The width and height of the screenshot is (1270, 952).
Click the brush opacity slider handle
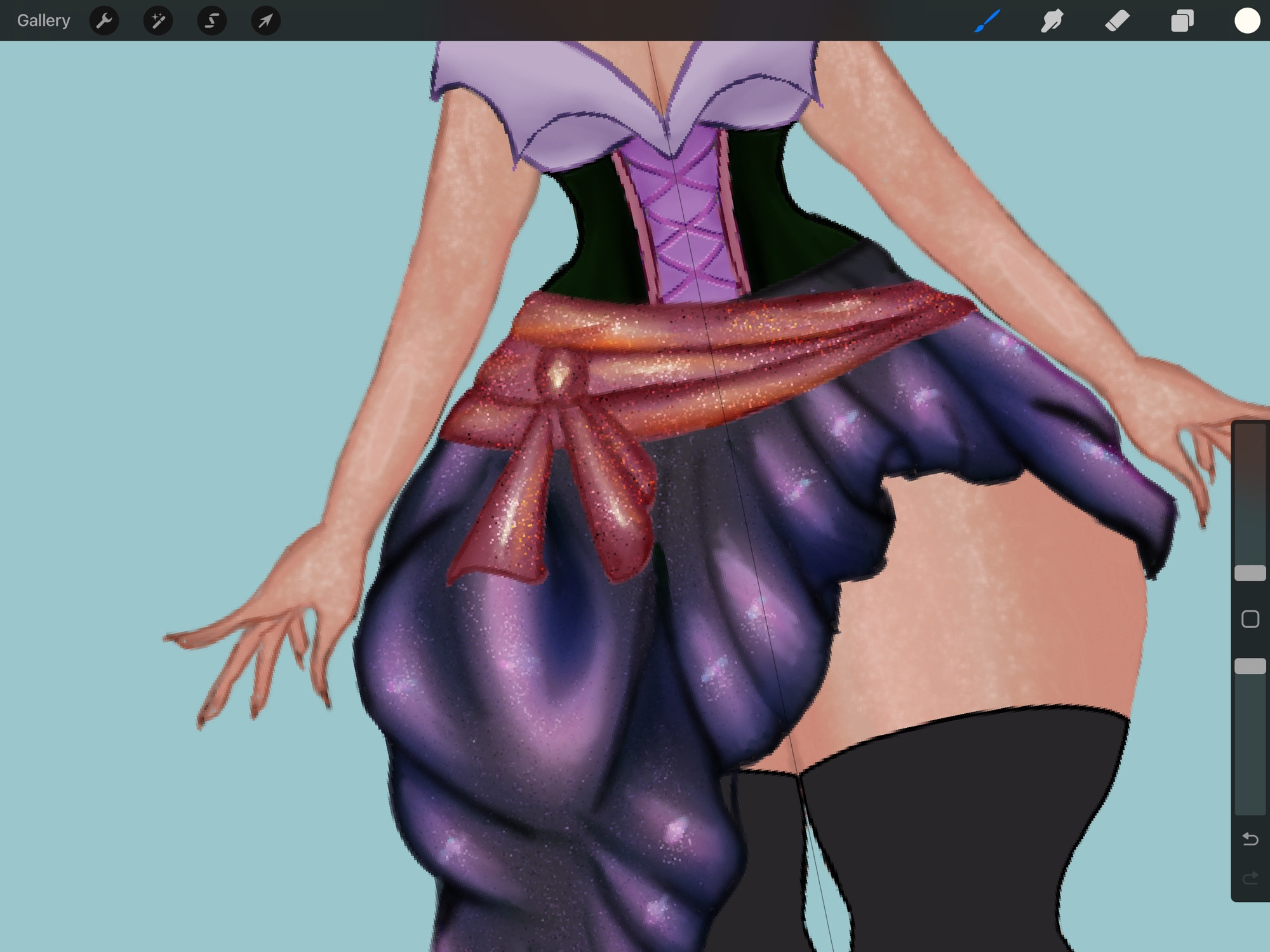click(x=1250, y=666)
